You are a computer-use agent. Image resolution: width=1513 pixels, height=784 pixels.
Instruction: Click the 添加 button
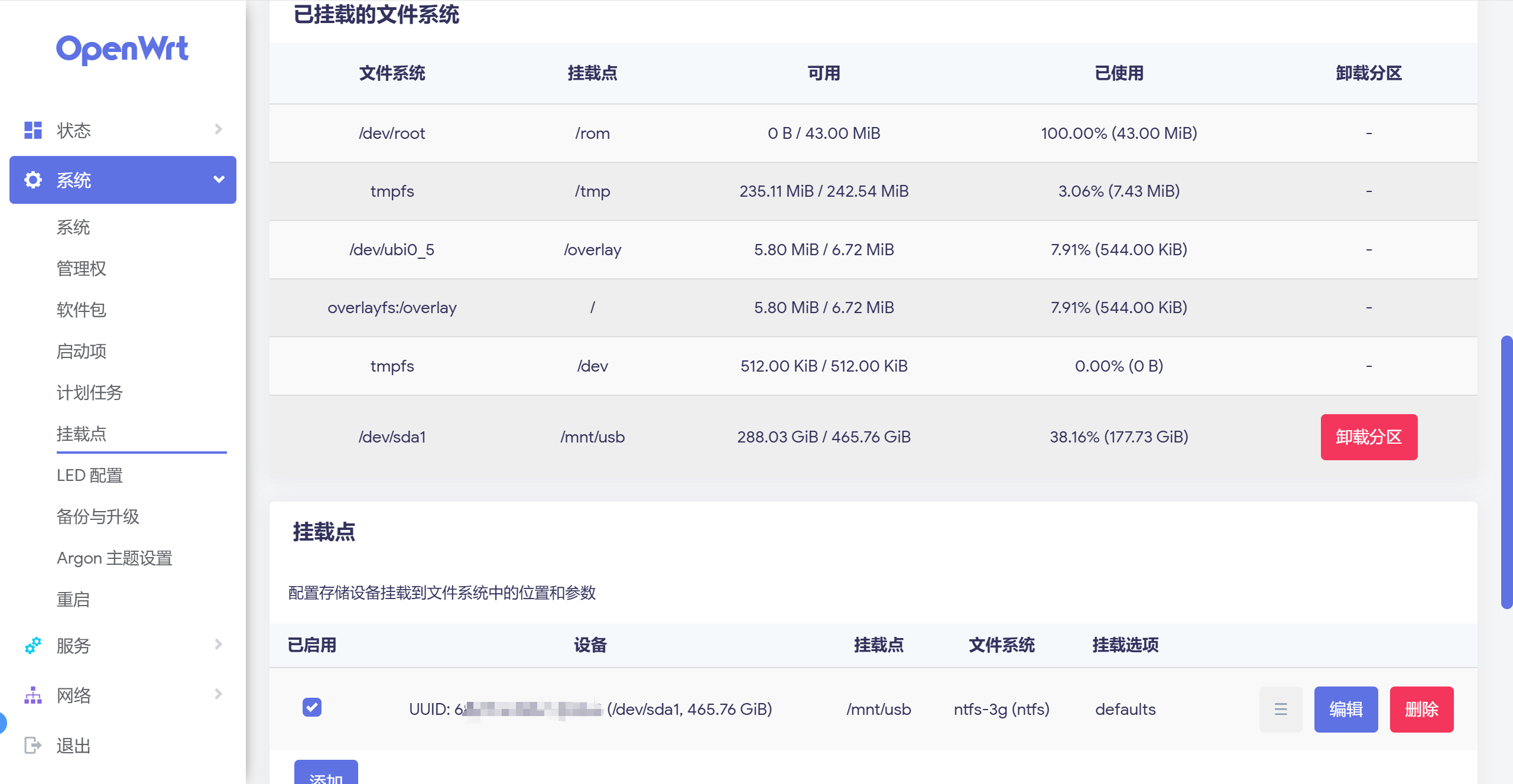pyautogui.click(x=326, y=774)
